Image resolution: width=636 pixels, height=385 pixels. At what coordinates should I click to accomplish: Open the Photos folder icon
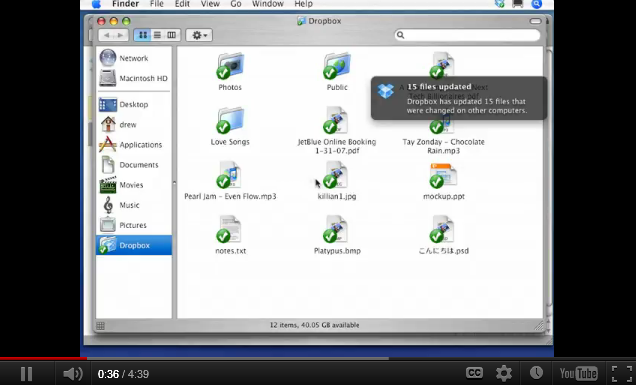[x=230, y=66]
